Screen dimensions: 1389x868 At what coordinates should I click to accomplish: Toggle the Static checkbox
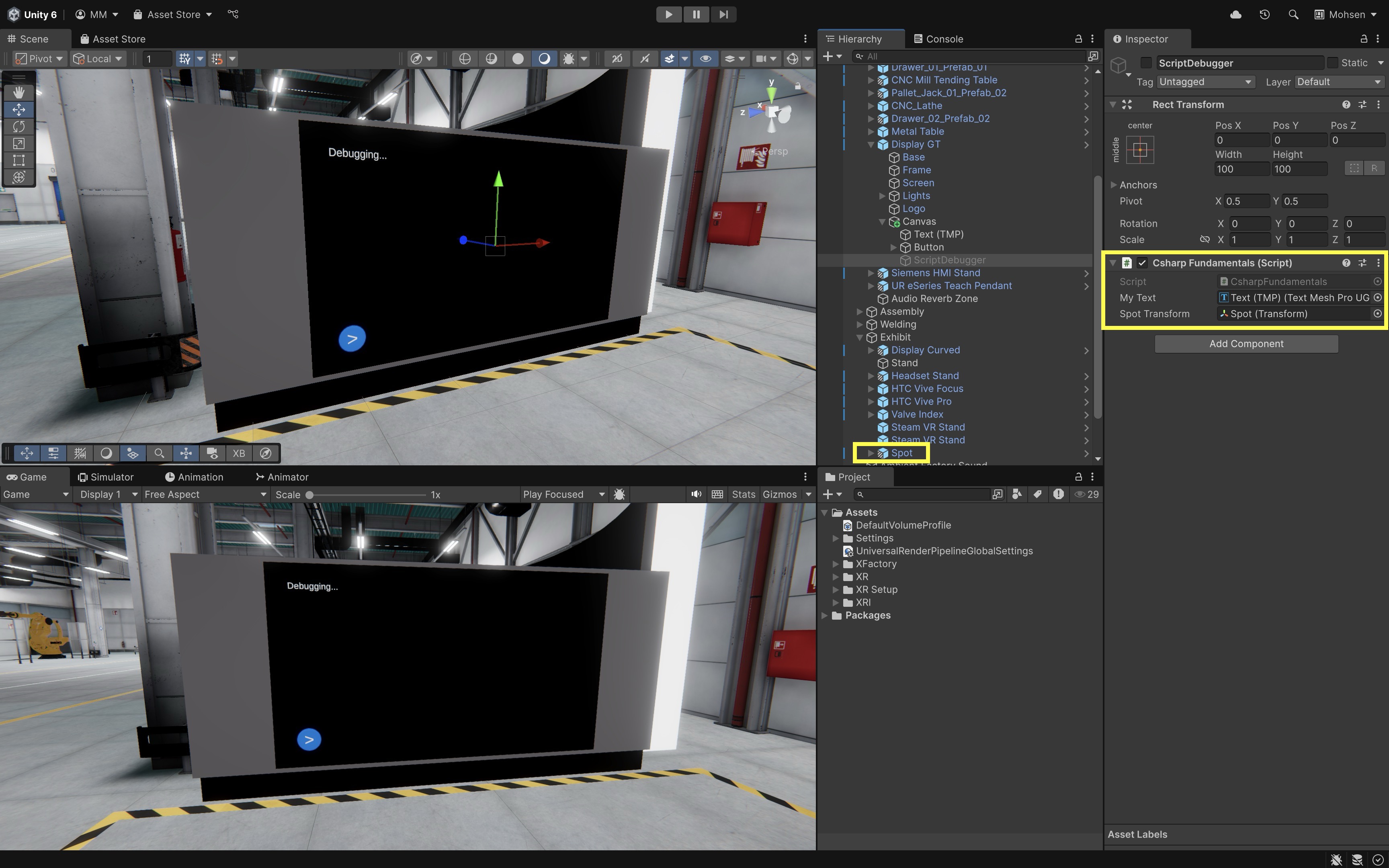tap(1333, 63)
